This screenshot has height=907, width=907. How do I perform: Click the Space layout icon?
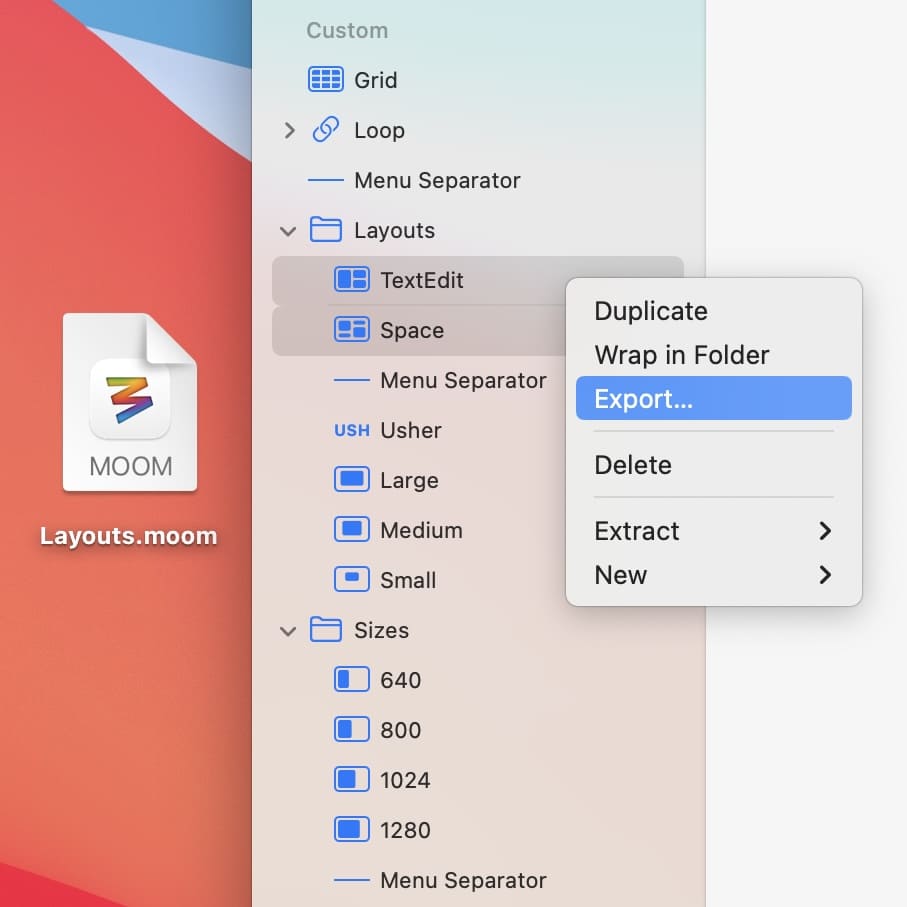pos(352,330)
